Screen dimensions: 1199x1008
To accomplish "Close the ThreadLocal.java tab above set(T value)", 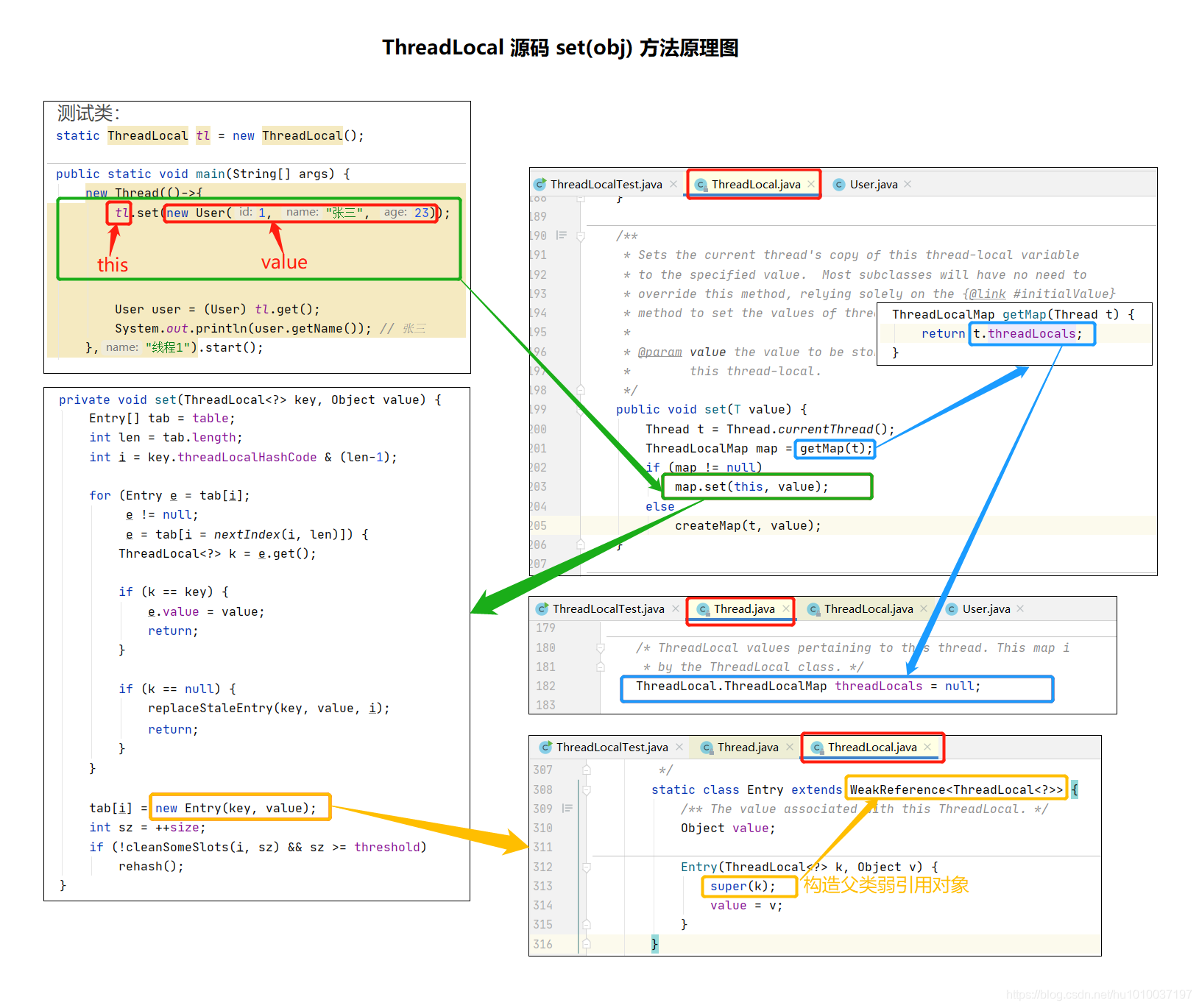I will click(811, 184).
